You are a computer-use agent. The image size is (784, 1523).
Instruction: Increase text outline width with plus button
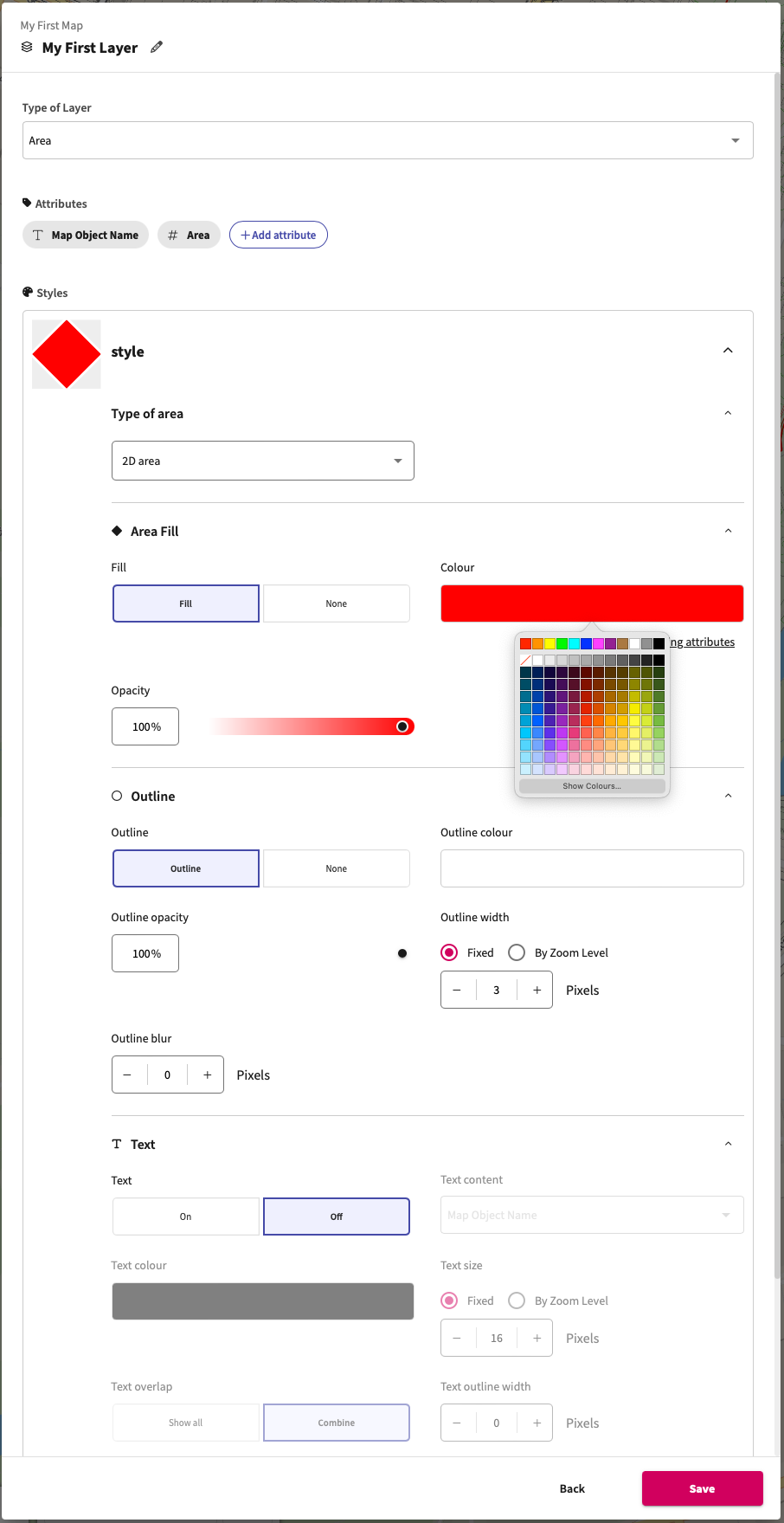pos(537,1423)
